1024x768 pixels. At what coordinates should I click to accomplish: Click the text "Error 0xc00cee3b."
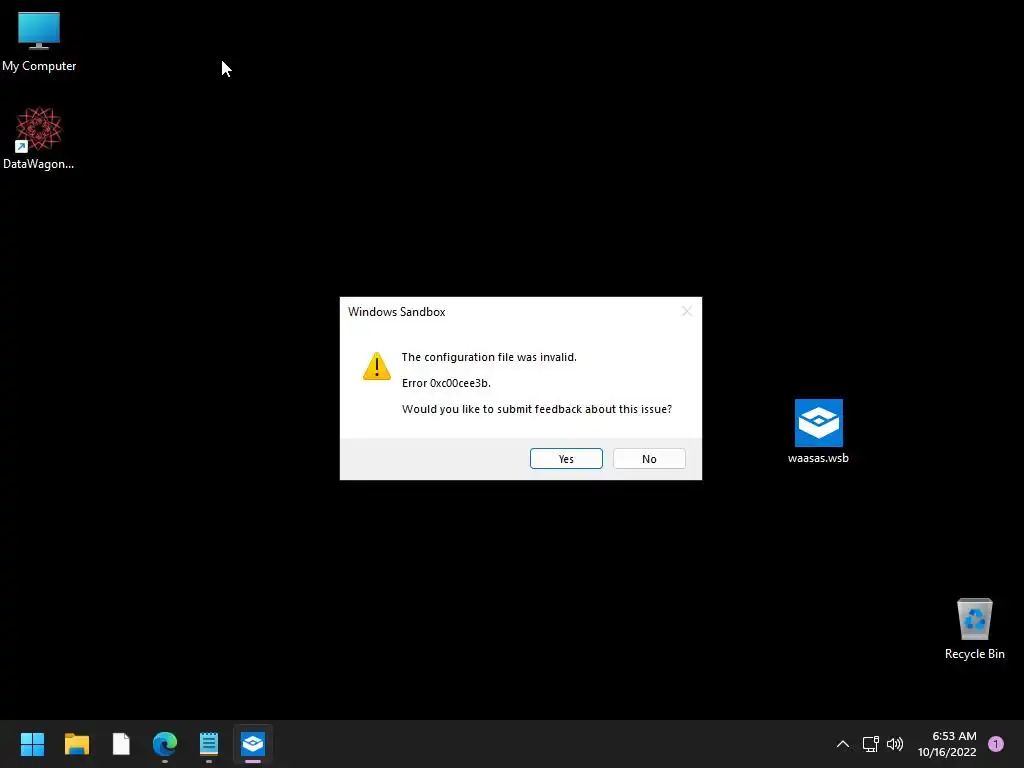(x=446, y=383)
